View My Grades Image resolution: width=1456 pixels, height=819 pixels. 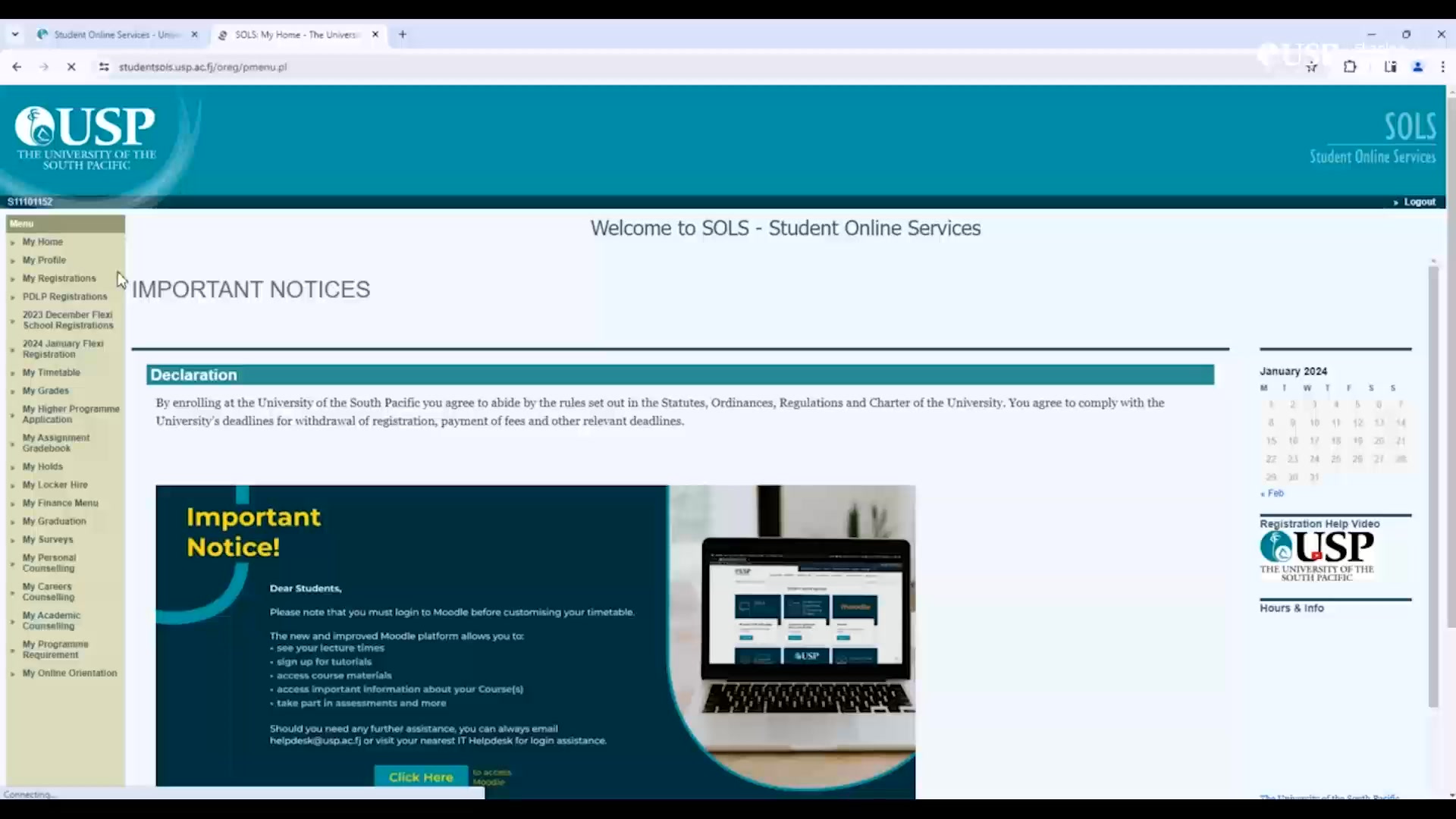(x=45, y=391)
